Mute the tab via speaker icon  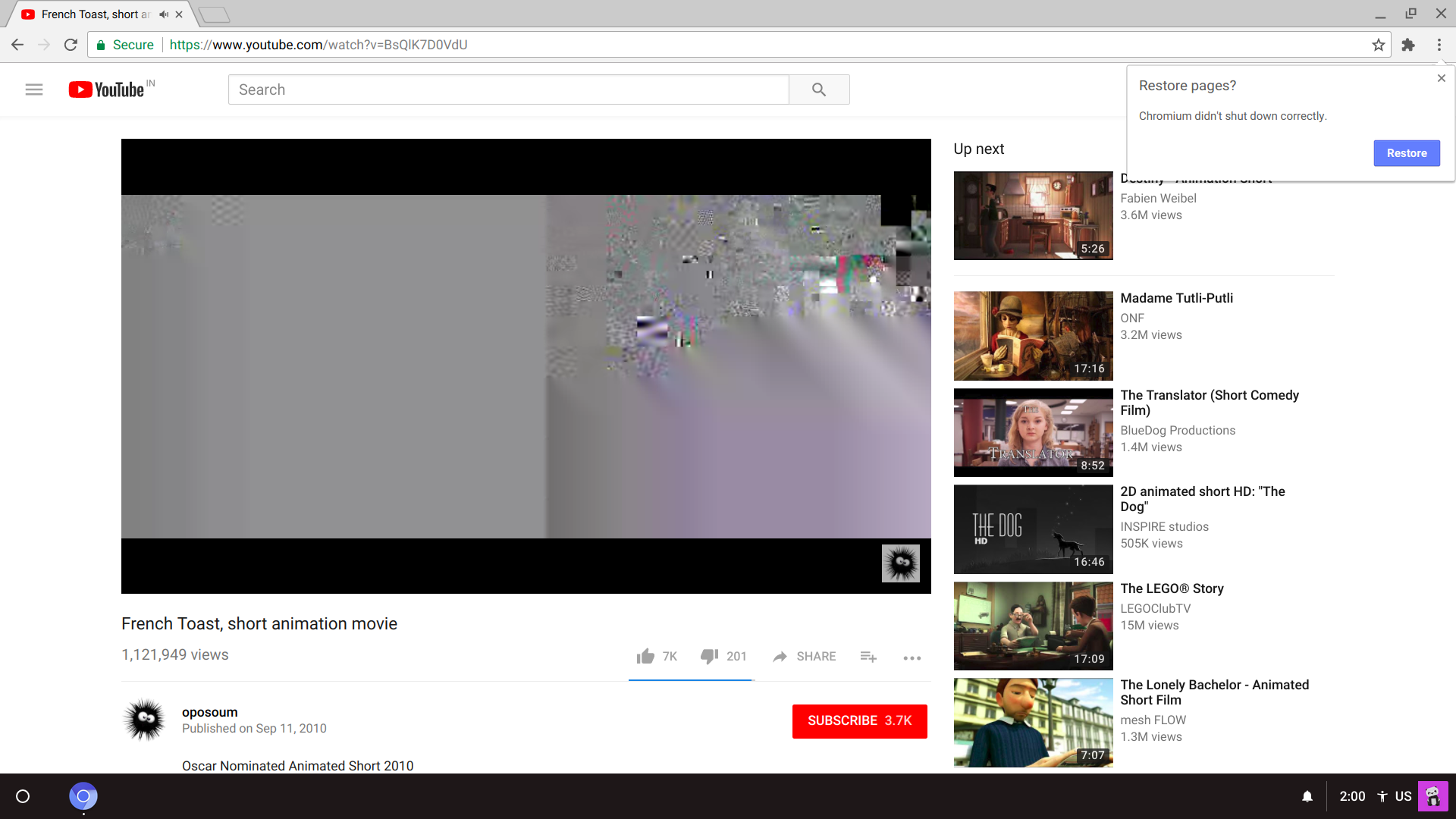click(164, 14)
